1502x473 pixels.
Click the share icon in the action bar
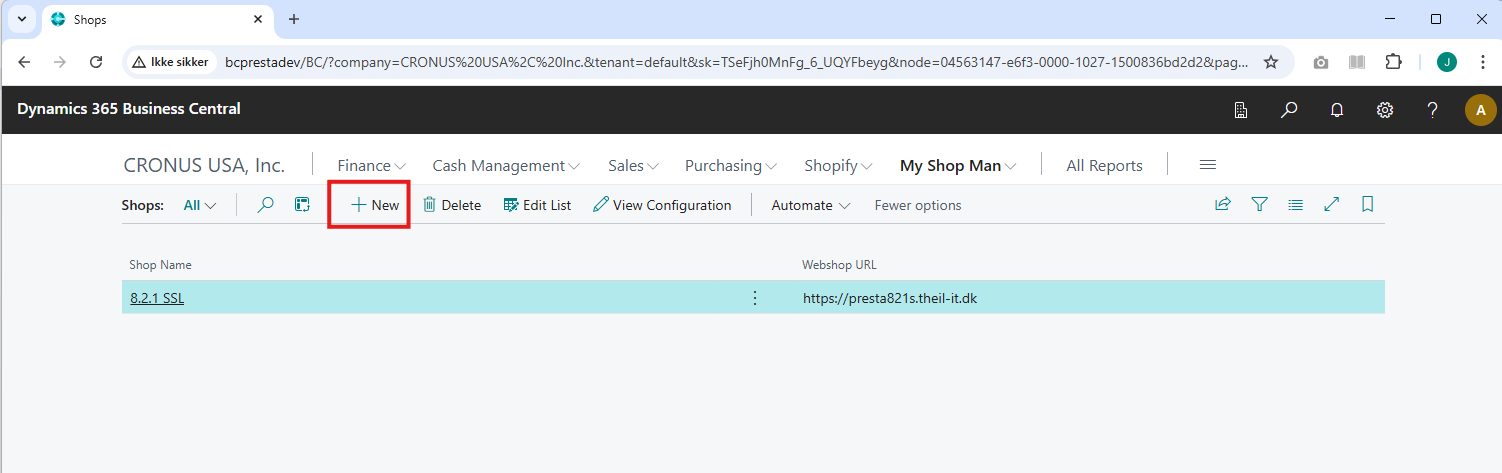[x=1222, y=205]
